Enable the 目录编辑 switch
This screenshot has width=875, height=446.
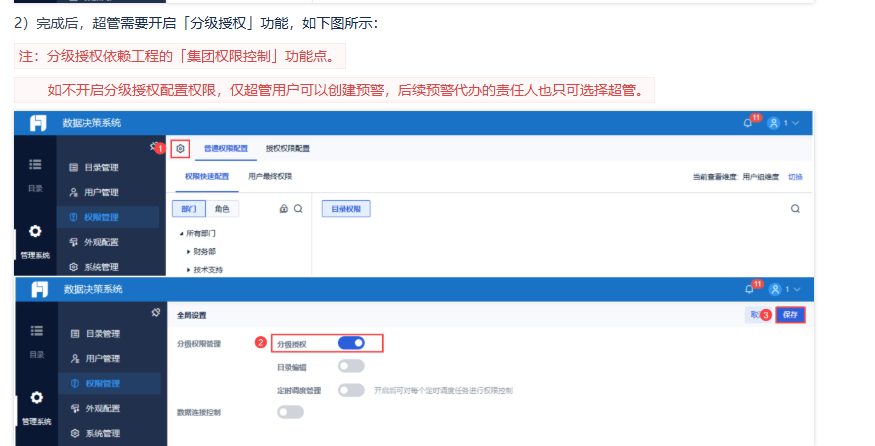(x=351, y=366)
